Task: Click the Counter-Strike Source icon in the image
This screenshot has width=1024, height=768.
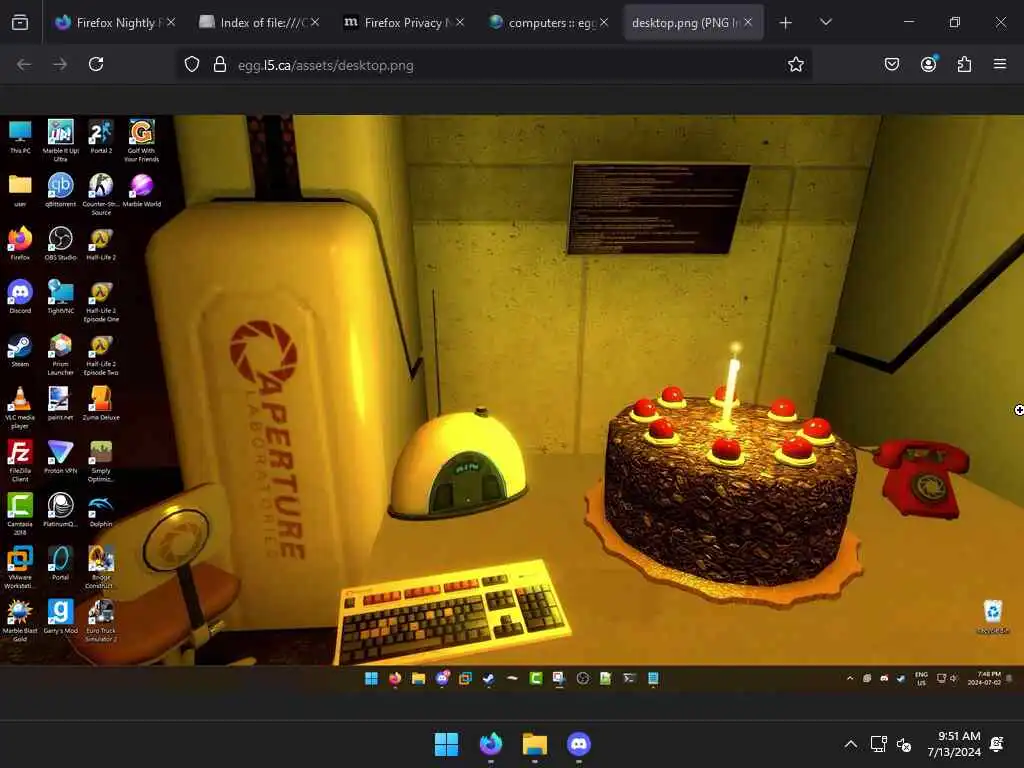Action: click(101, 194)
